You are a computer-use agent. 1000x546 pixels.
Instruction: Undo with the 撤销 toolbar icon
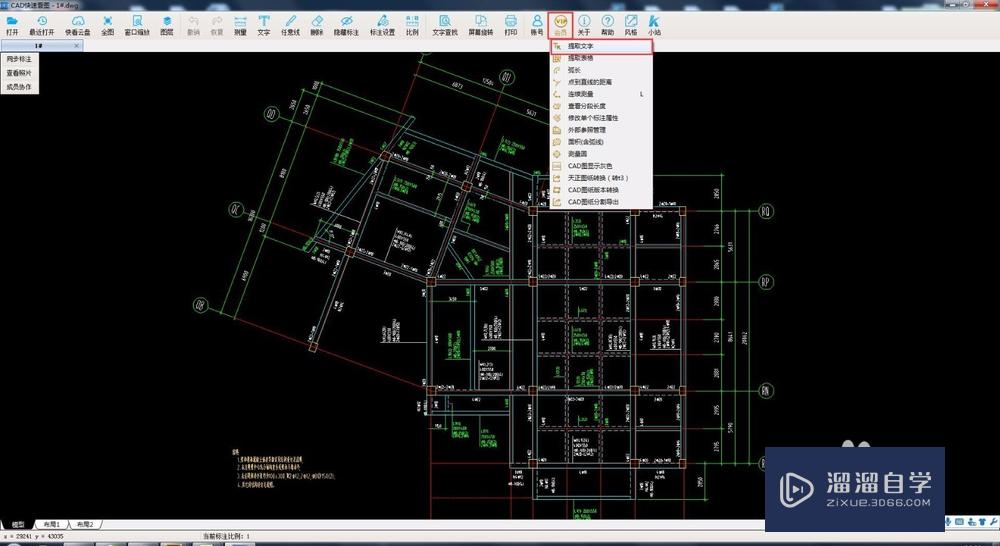(x=194, y=26)
